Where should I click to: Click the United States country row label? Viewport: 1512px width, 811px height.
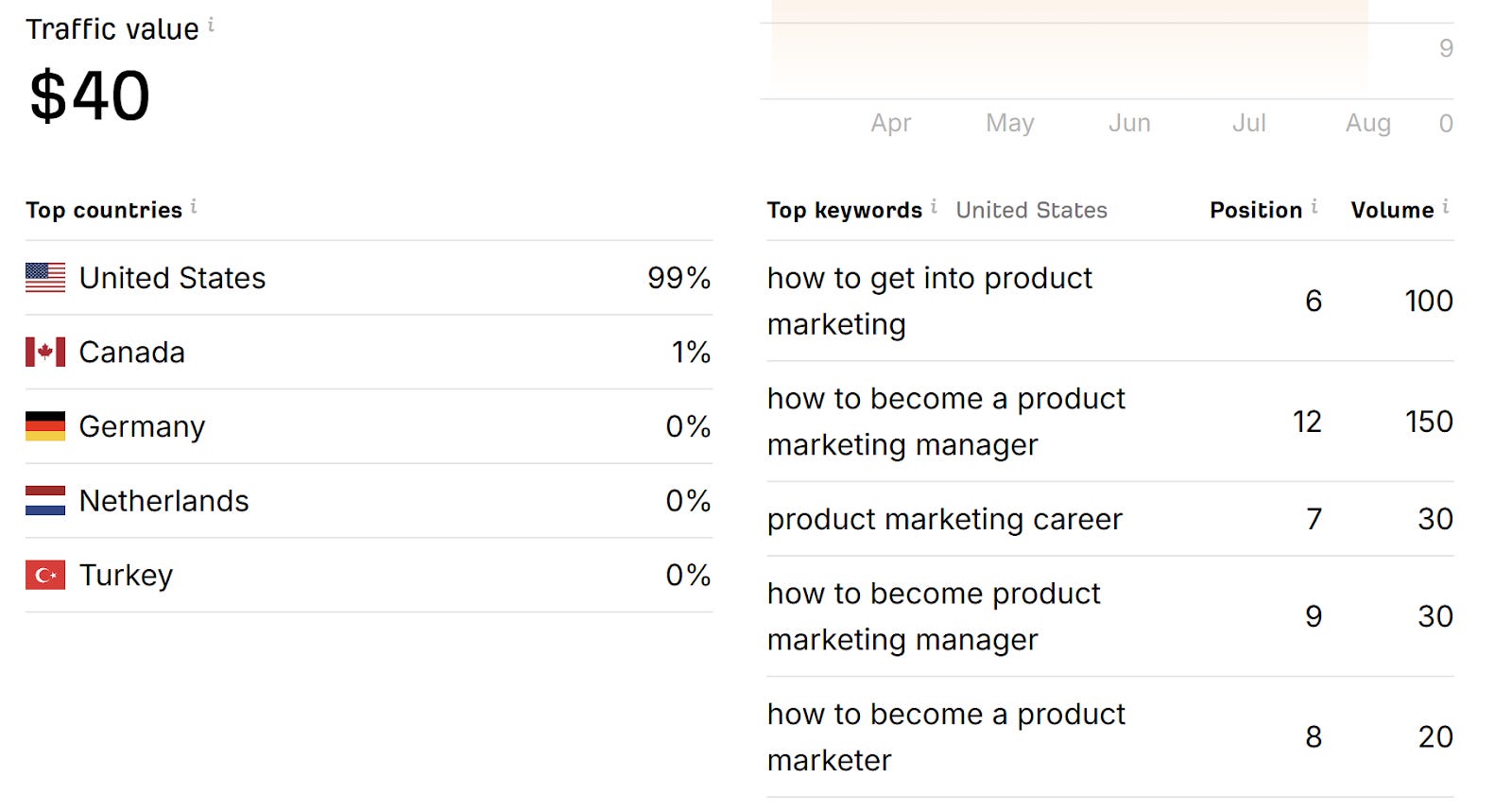172,278
